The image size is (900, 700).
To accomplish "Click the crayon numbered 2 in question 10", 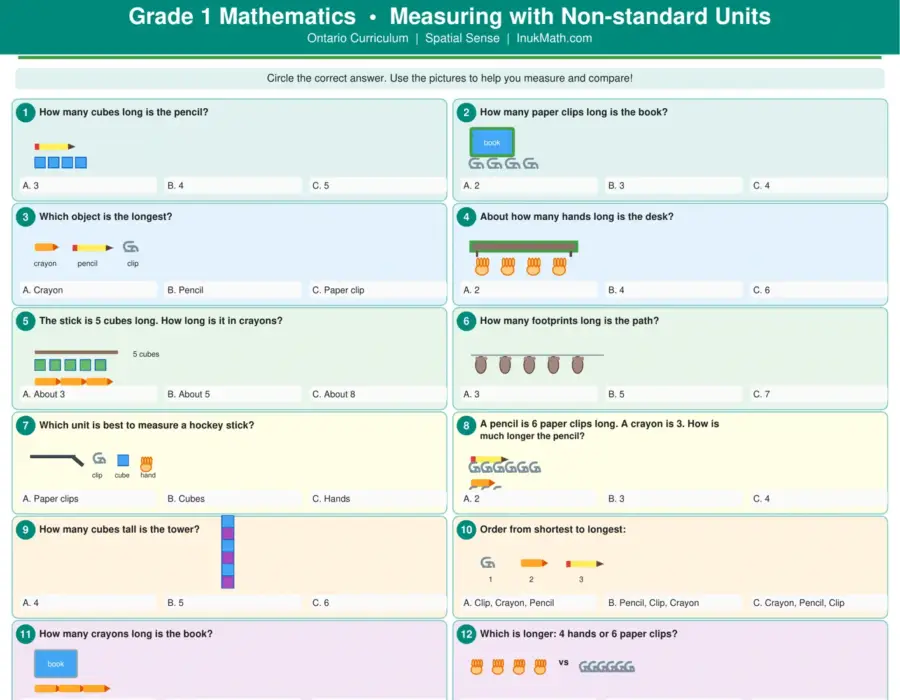I will 534,563.
